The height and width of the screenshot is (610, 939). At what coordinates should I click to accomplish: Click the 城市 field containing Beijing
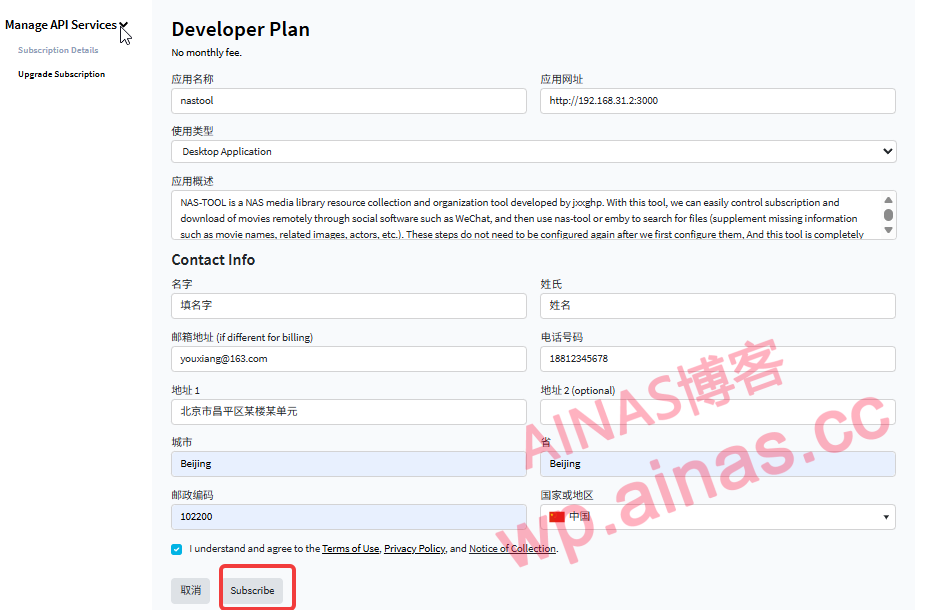pos(349,464)
